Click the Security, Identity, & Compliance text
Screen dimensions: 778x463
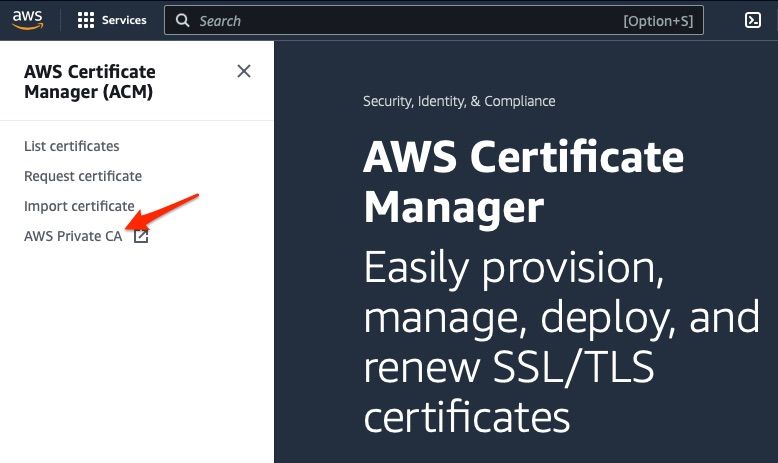pos(459,101)
